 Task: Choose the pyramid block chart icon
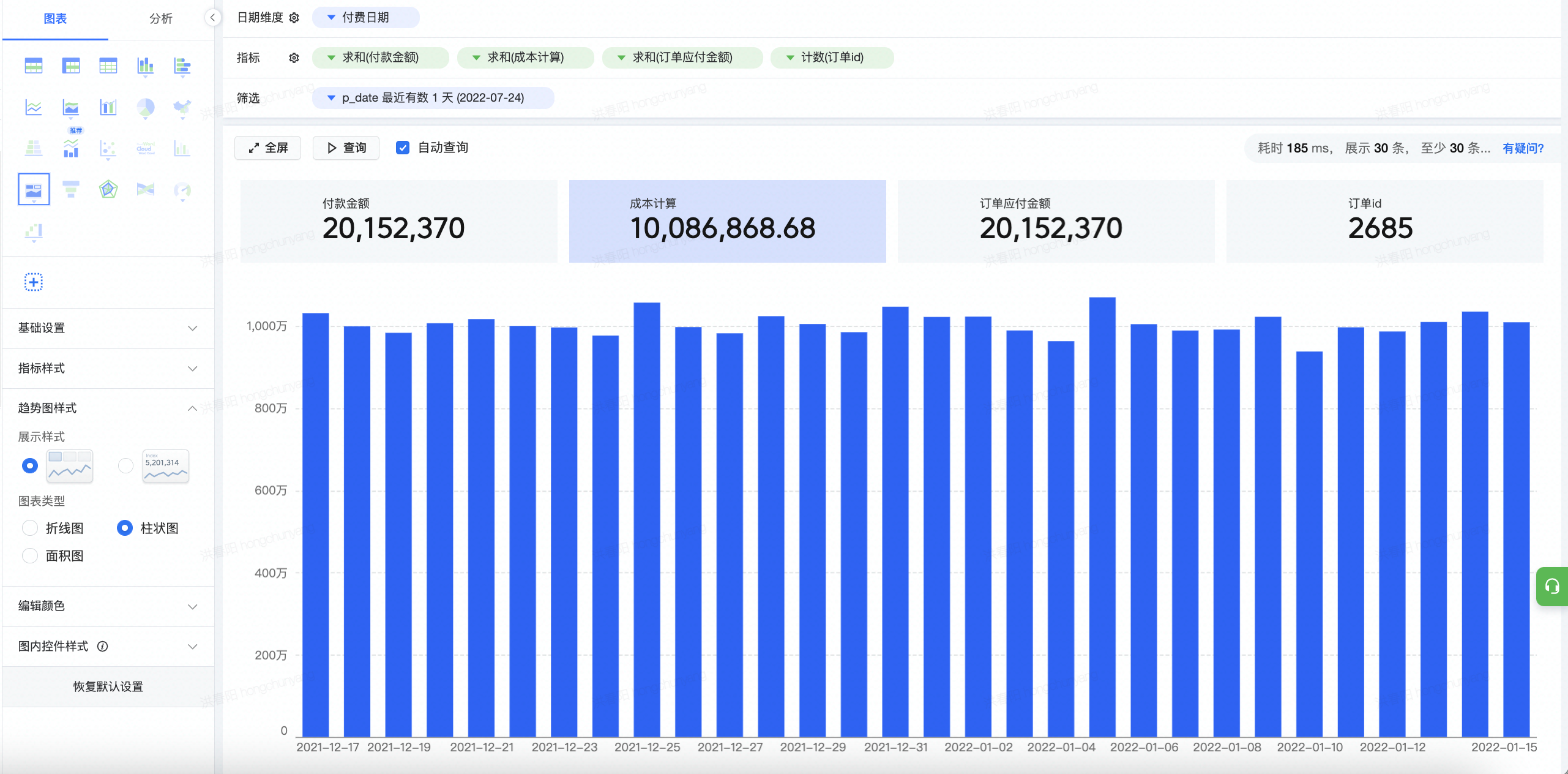pos(34,148)
